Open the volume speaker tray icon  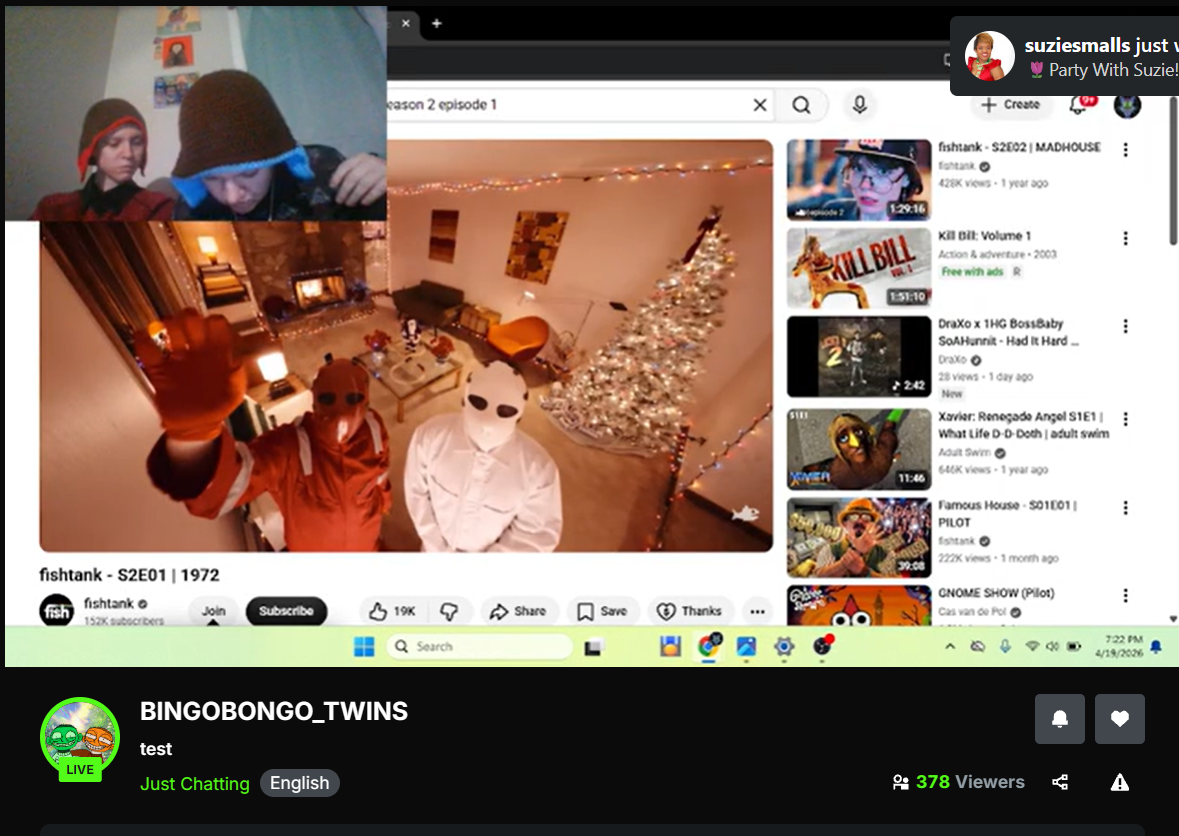(x=1052, y=647)
